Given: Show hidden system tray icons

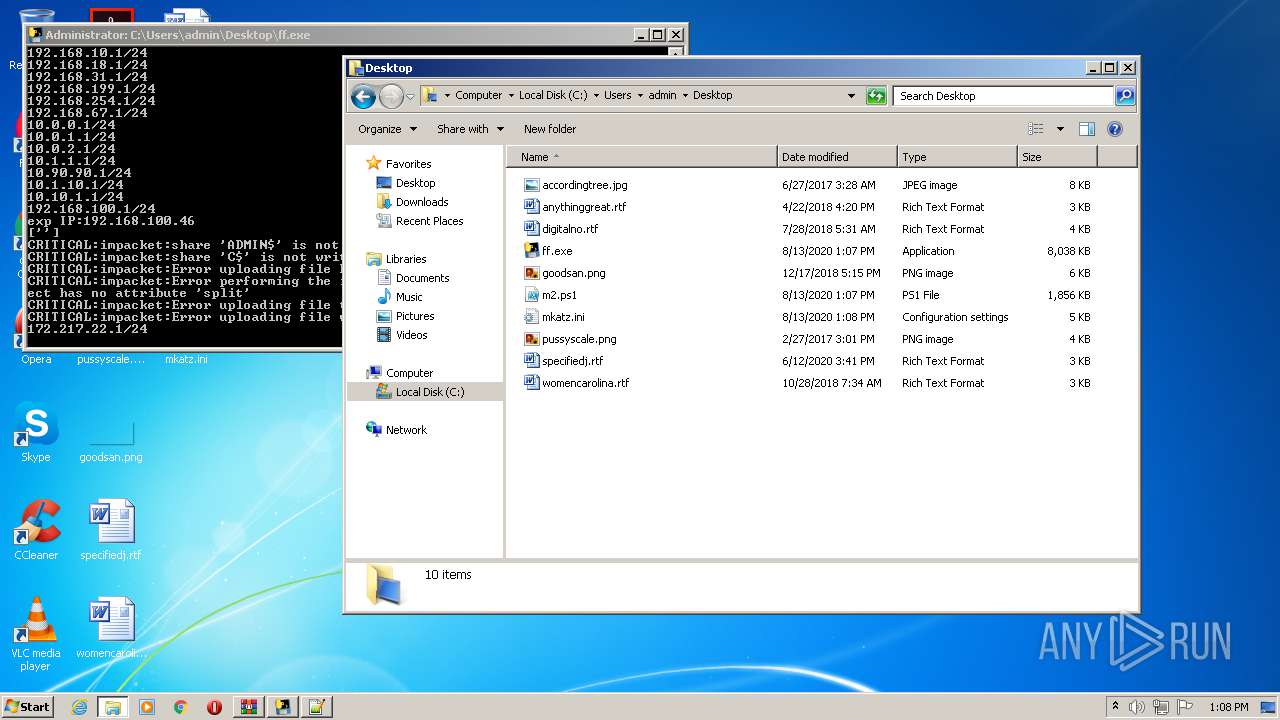Looking at the screenshot, I should point(1115,707).
